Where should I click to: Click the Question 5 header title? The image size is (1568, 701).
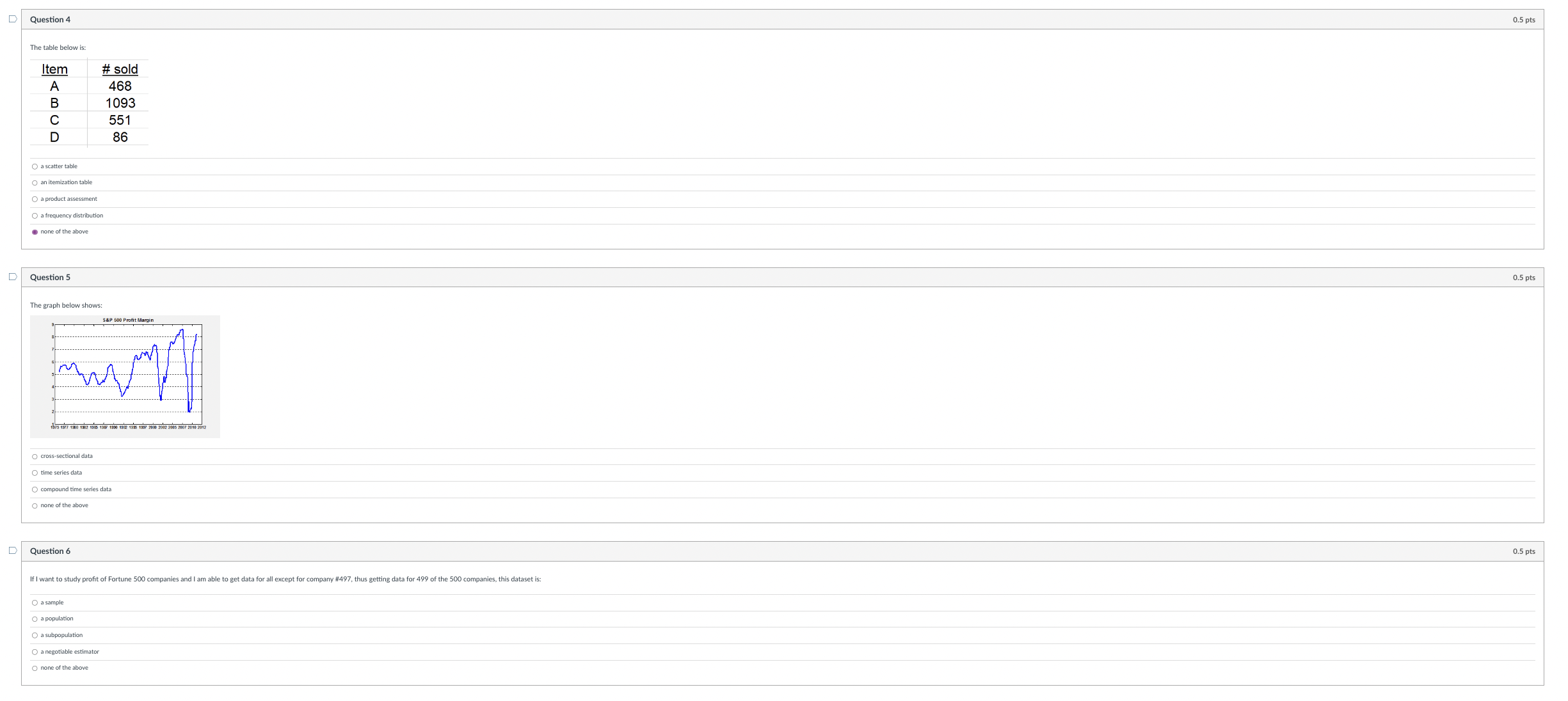pyautogui.click(x=50, y=277)
